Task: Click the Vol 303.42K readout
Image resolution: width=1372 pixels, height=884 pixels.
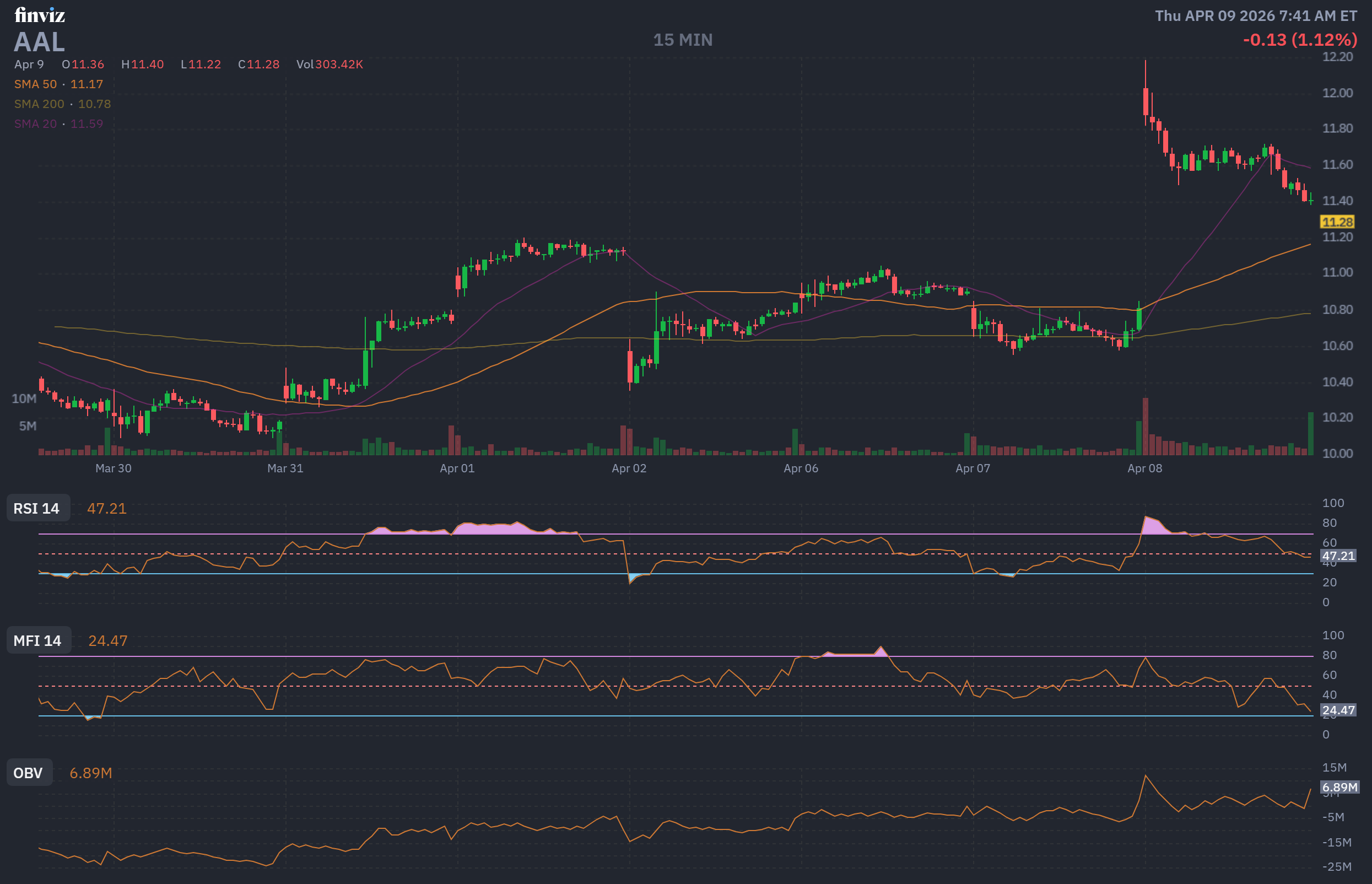Action: click(330, 64)
